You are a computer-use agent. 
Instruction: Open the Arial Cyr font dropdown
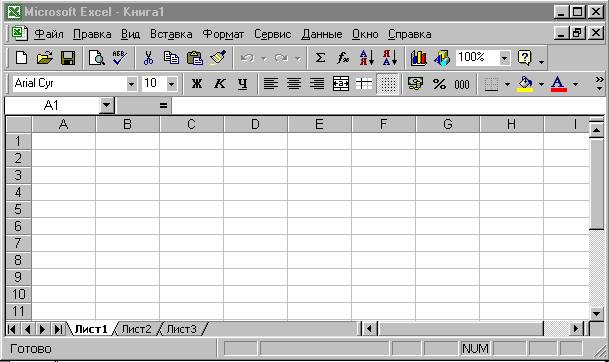coord(131,84)
